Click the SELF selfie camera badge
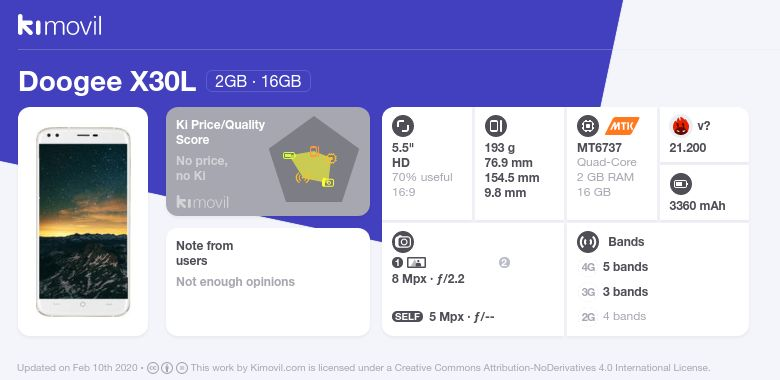The height and width of the screenshot is (380, 780). click(407, 317)
